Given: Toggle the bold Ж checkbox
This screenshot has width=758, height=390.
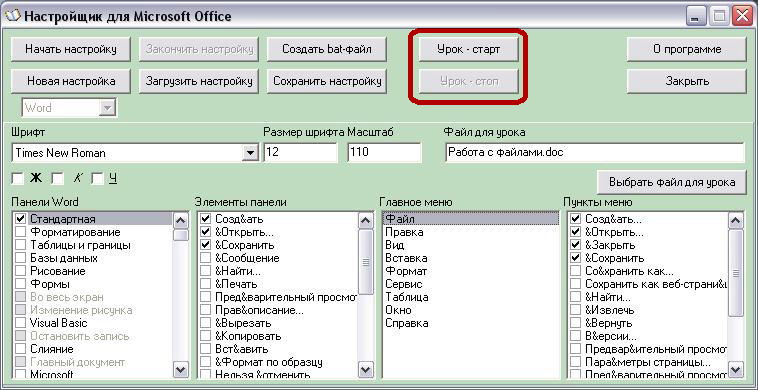Looking at the screenshot, I should pos(18,179).
